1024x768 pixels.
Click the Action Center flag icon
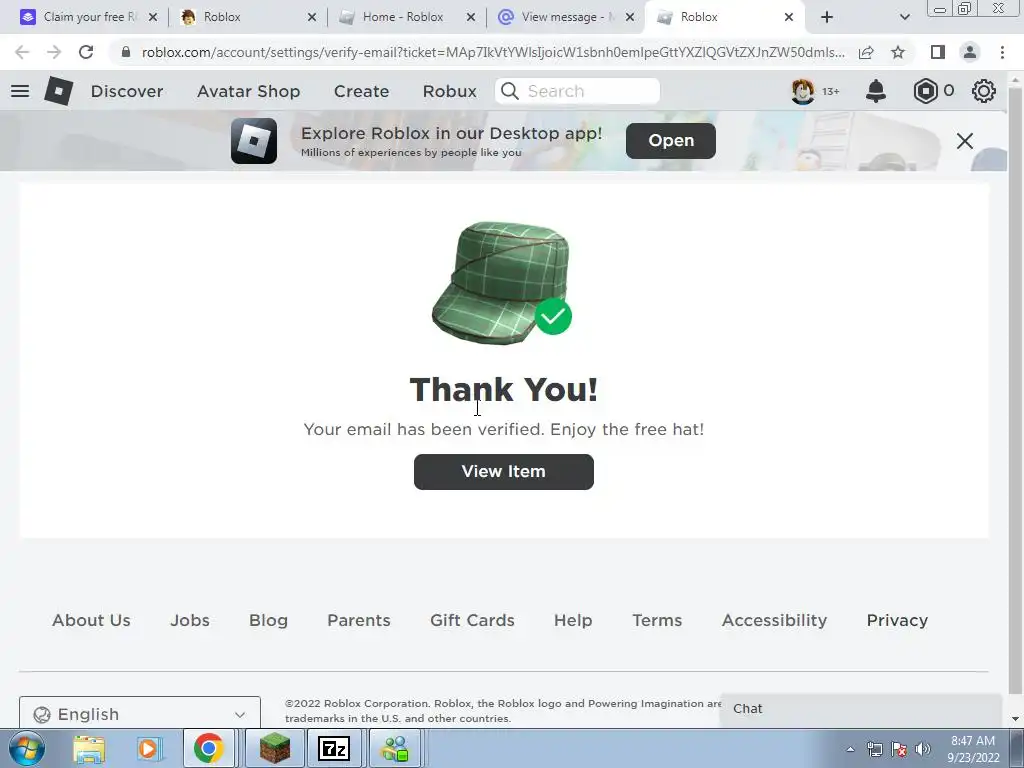(899, 750)
